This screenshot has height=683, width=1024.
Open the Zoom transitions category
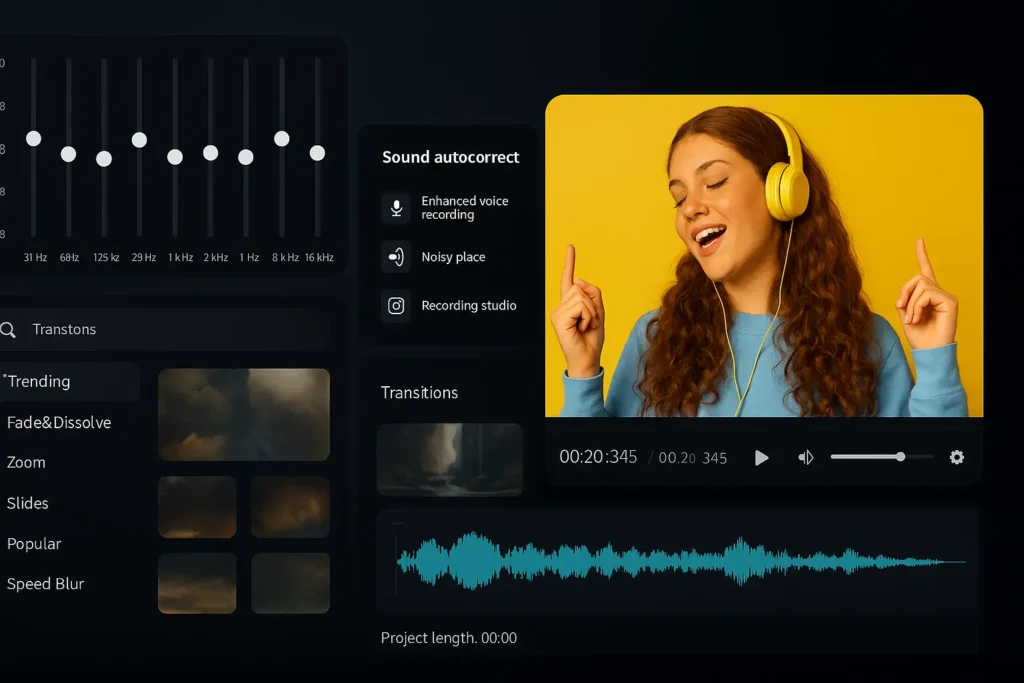(27, 462)
